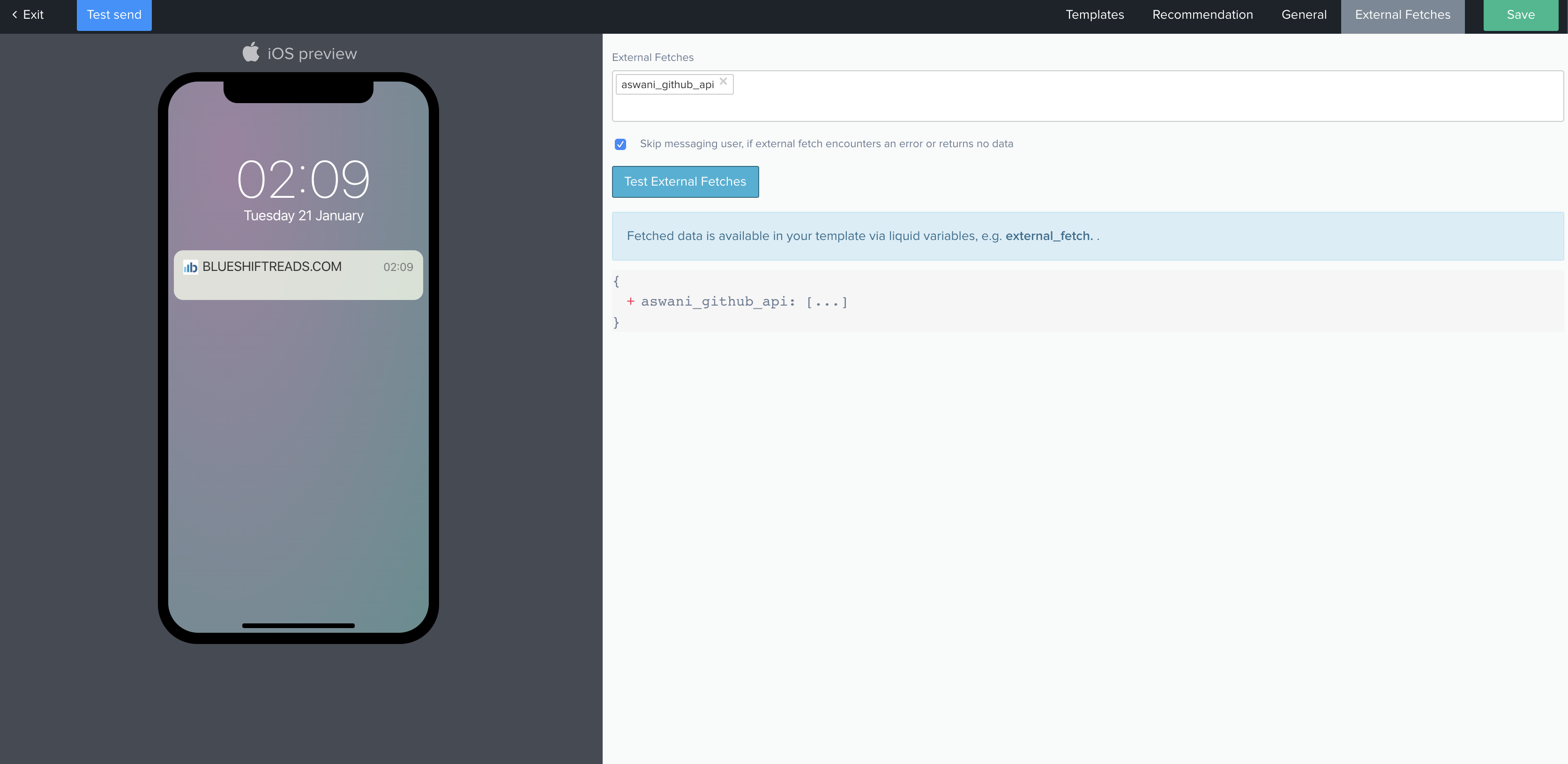
Task: Open the Templates tab
Action: coord(1094,15)
